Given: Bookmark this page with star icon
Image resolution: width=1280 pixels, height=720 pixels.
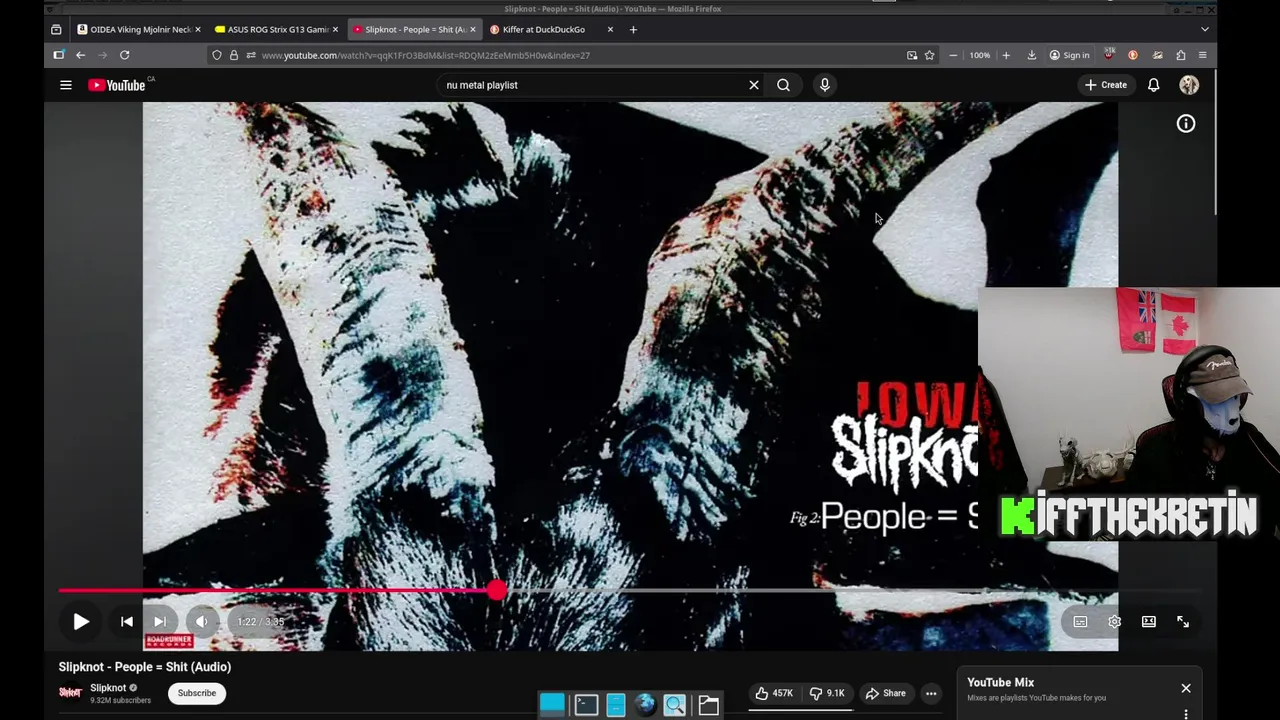Looking at the screenshot, I should click(929, 55).
